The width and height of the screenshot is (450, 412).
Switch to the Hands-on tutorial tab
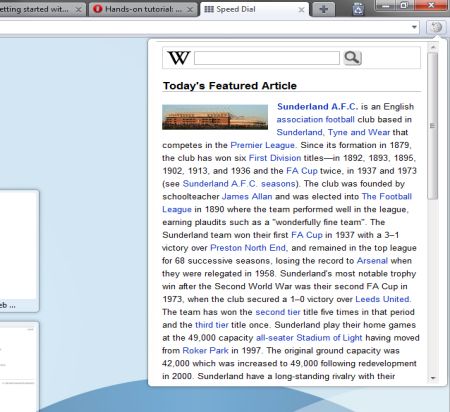point(144,9)
